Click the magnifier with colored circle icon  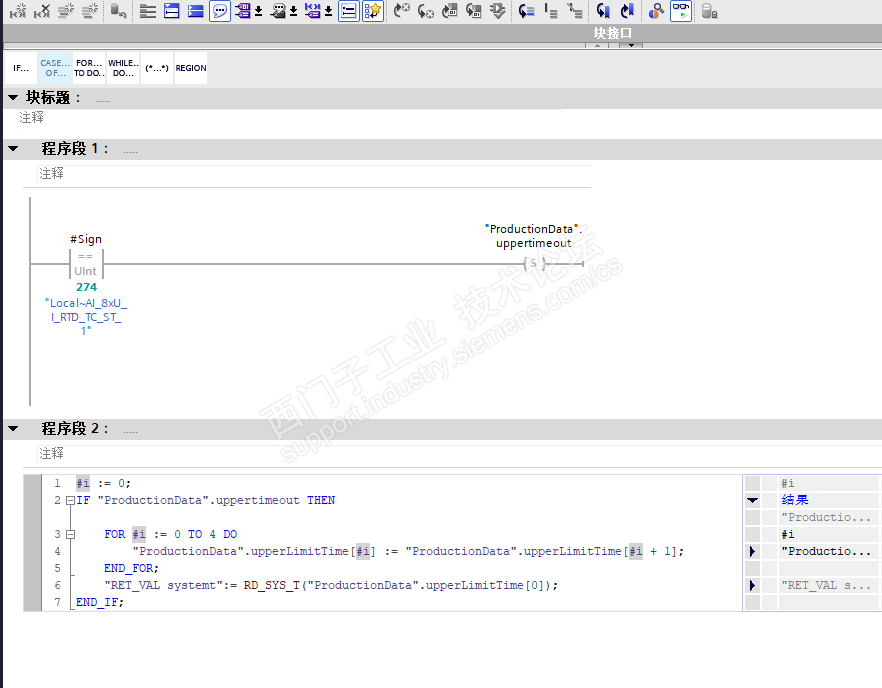pyautogui.click(x=656, y=11)
